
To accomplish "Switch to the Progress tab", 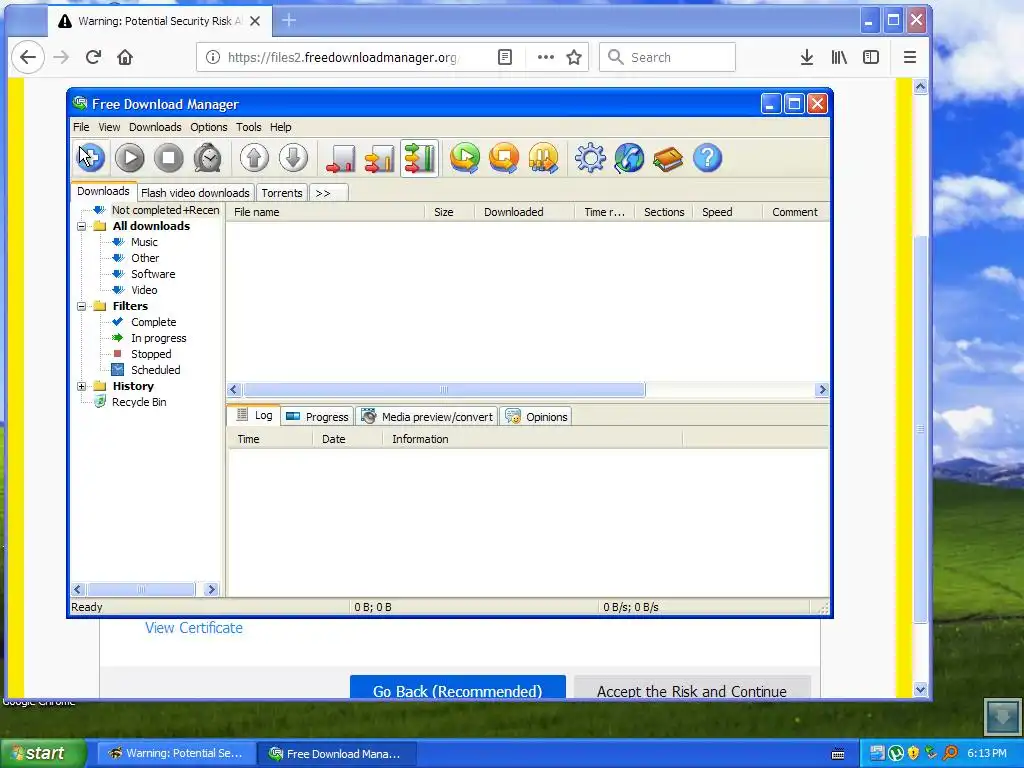I will (x=317, y=417).
